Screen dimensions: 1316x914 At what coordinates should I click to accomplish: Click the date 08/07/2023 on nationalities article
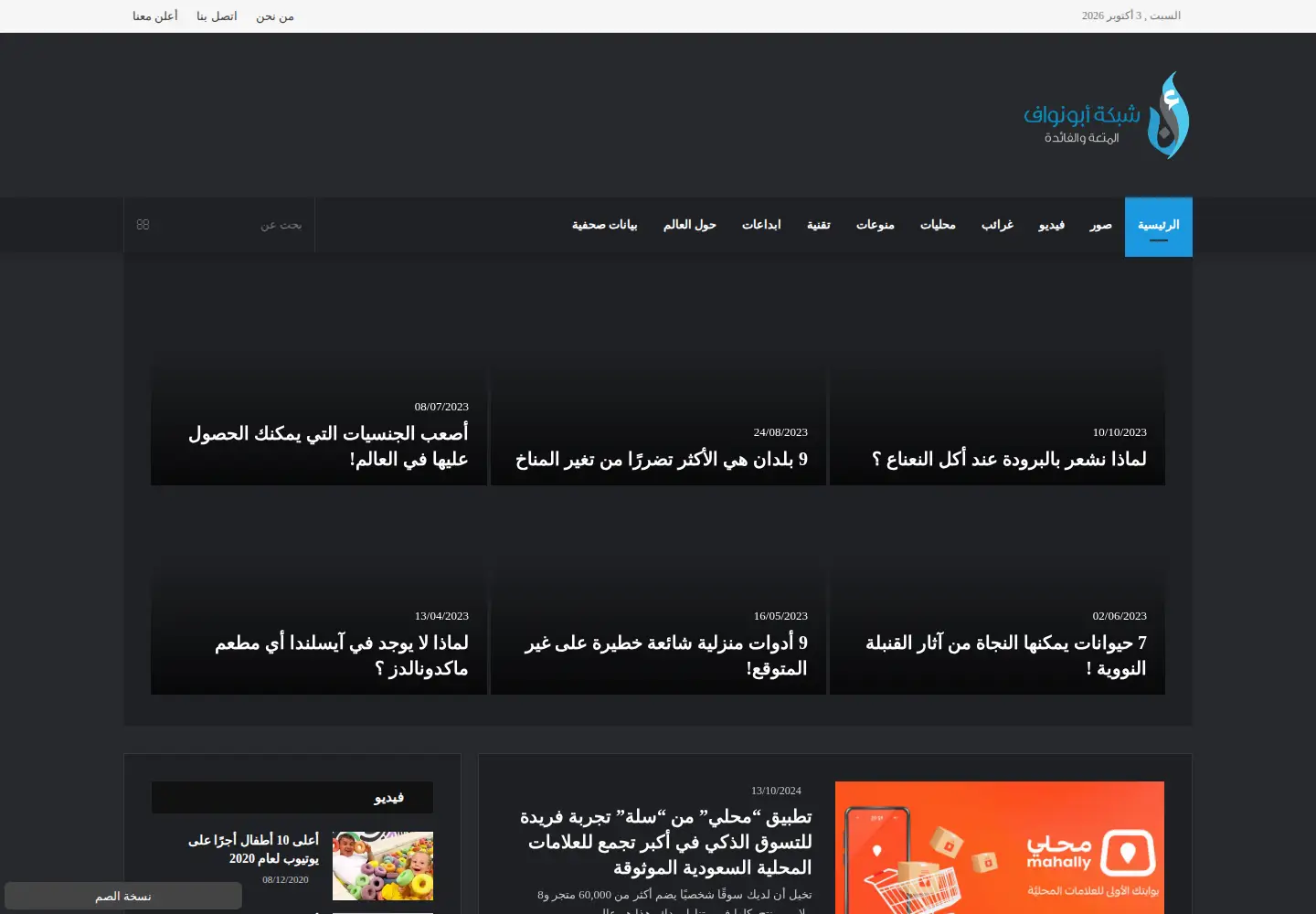coord(441,407)
